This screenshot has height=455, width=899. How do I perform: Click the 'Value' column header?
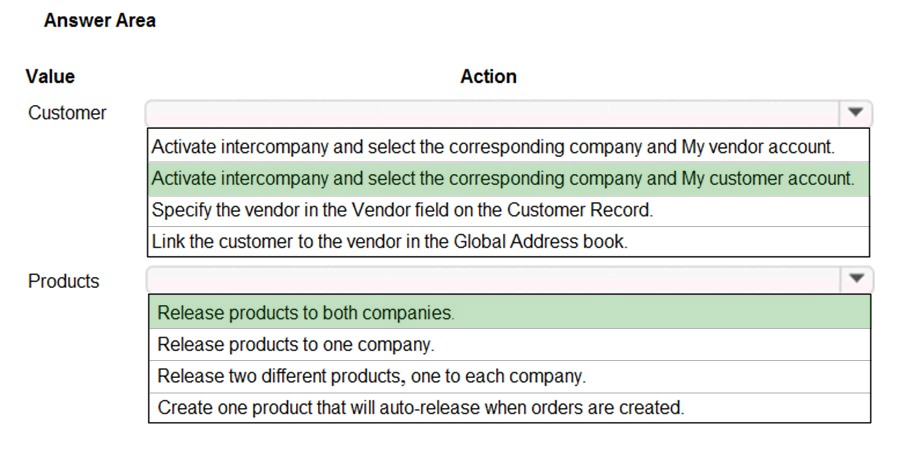click(x=50, y=76)
